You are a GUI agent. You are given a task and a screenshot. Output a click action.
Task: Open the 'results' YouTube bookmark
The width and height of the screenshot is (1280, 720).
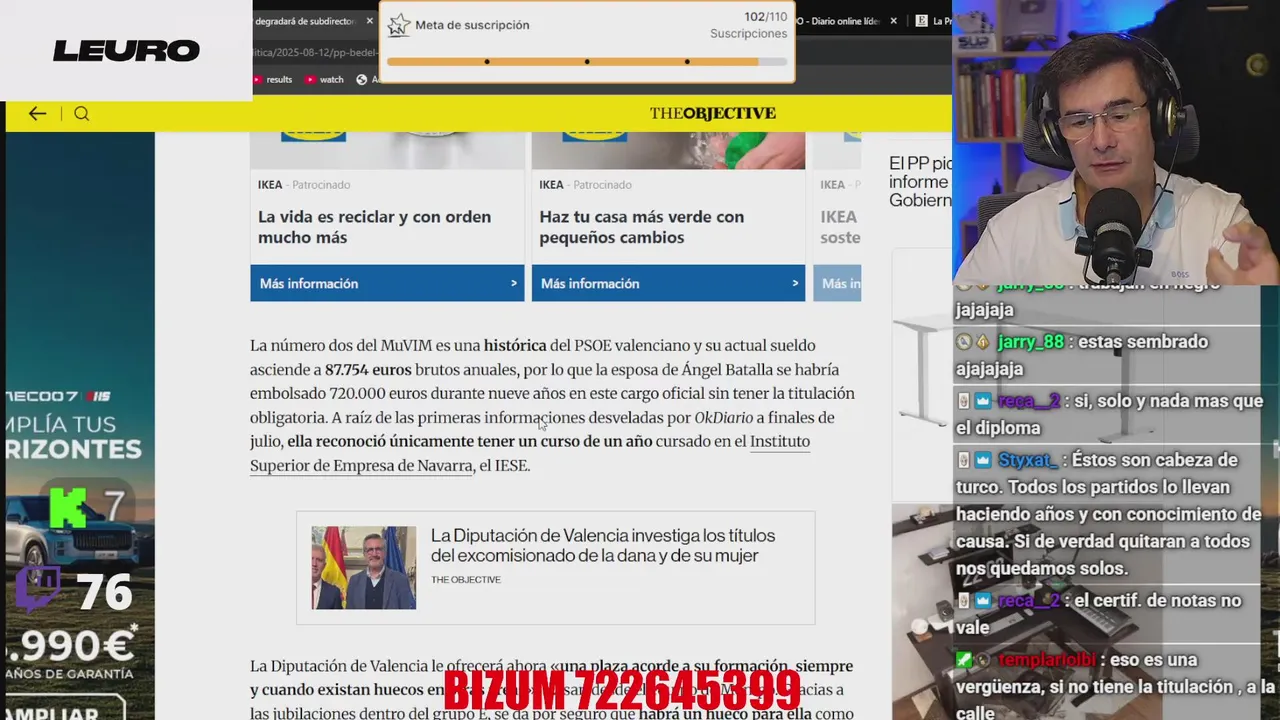(272, 79)
